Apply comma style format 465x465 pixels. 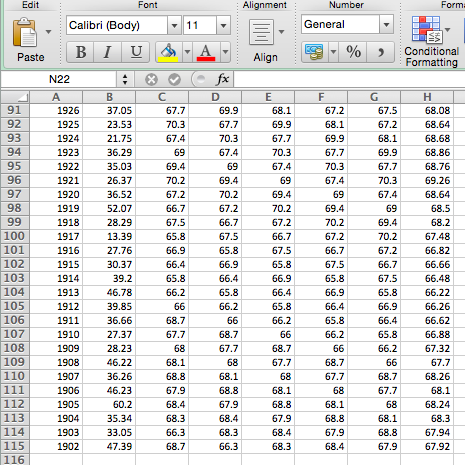(x=381, y=52)
